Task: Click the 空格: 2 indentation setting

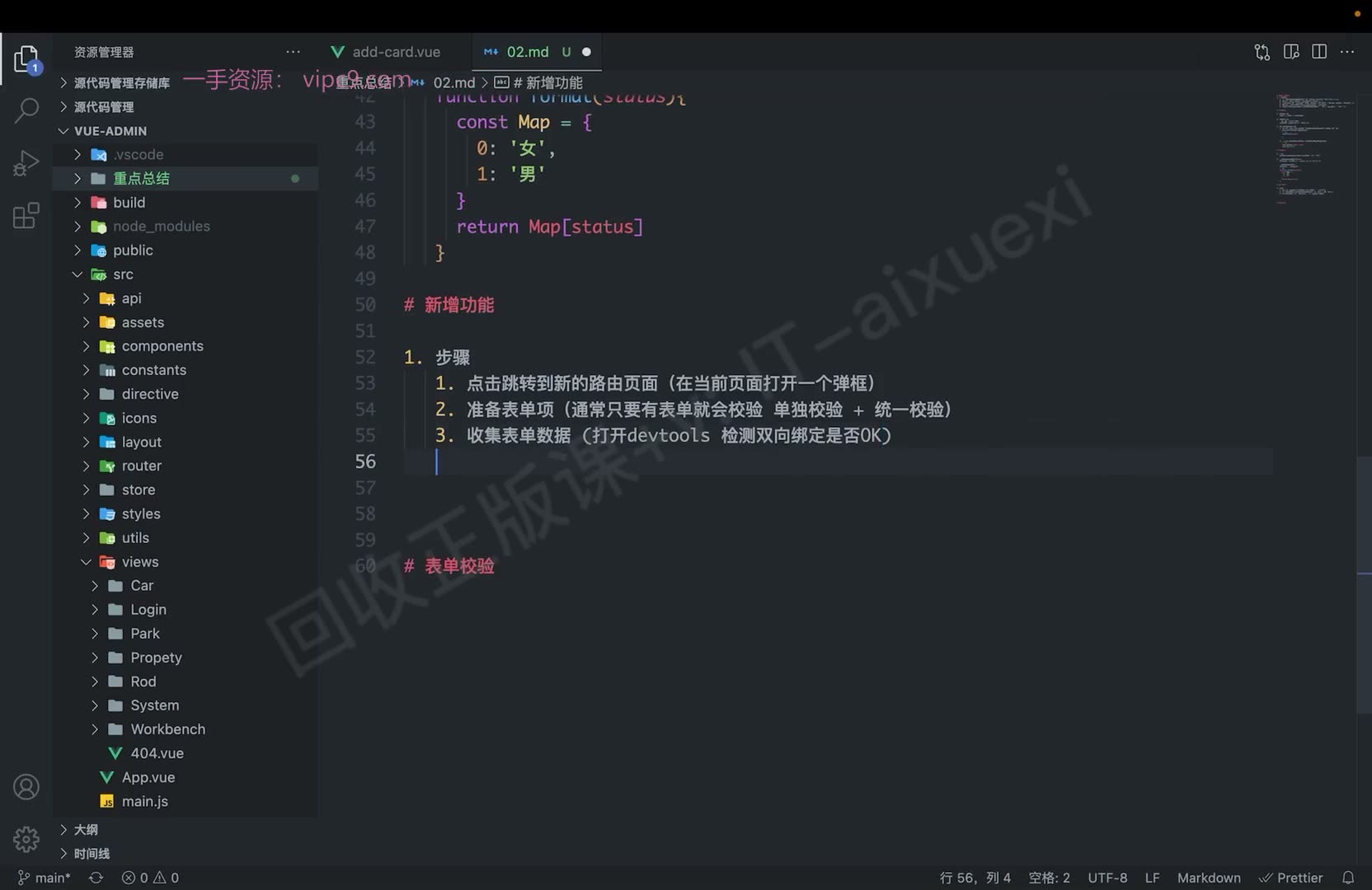Action: (1049, 878)
